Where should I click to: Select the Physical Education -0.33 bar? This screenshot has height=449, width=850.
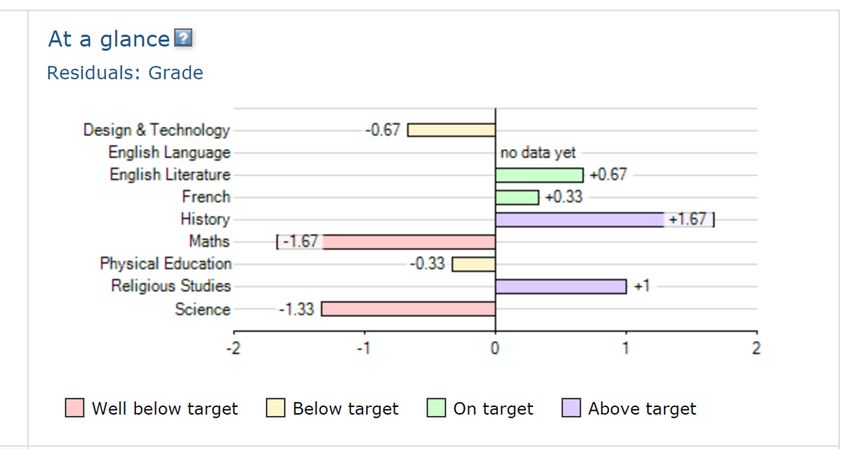[474, 264]
